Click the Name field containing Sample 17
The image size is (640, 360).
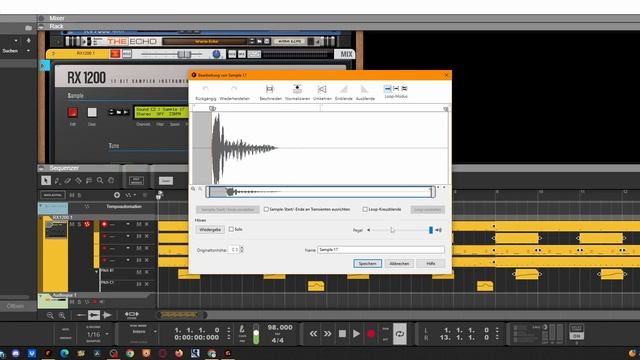[381, 249]
